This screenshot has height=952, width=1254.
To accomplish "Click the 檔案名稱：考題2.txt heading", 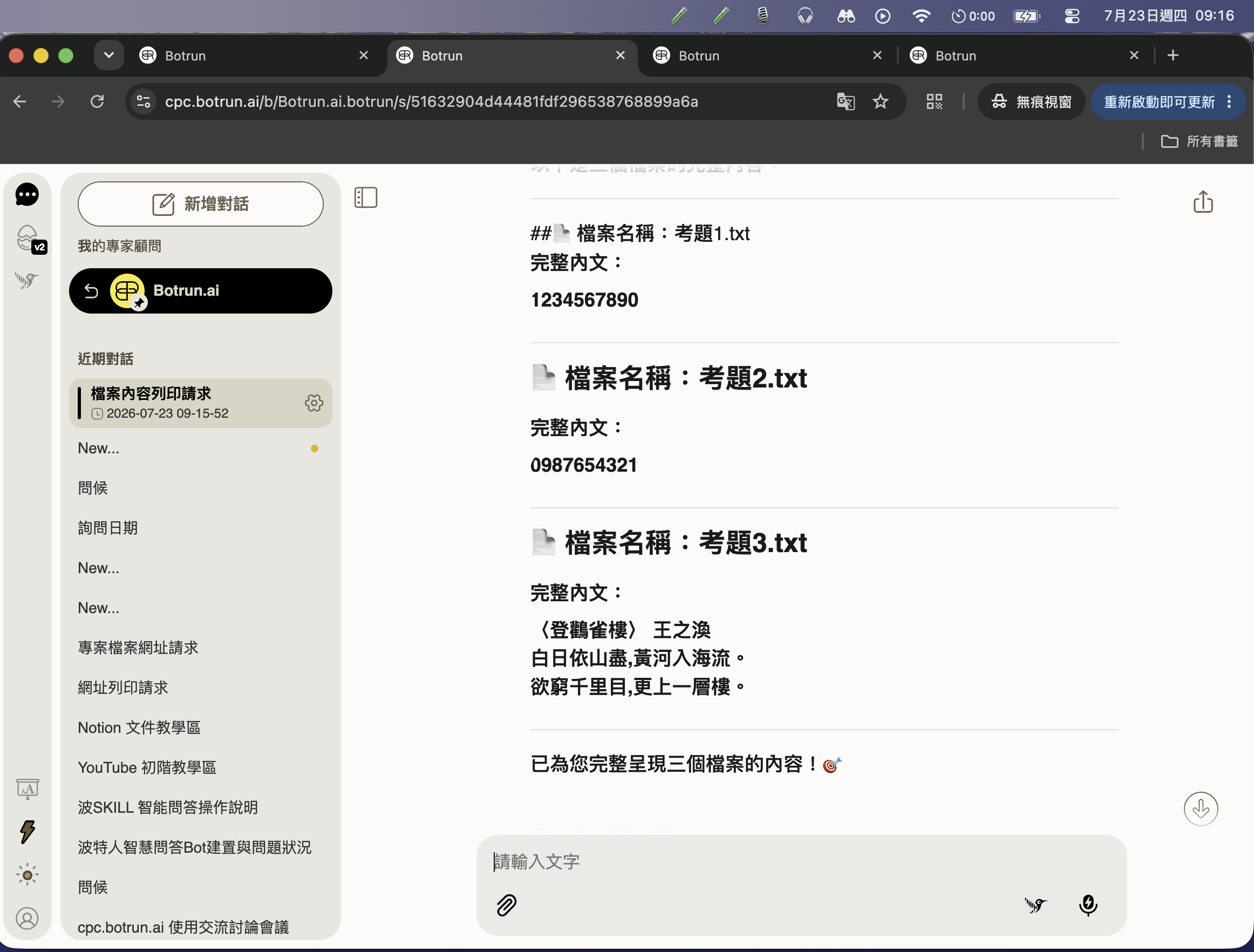I will click(x=669, y=378).
